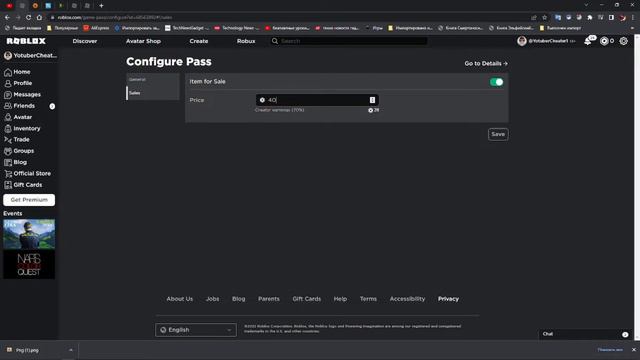Viewport: 640px width, 360px height.
Task: Open the AliExpress bookmark
Action: click(x=96, y=28)
